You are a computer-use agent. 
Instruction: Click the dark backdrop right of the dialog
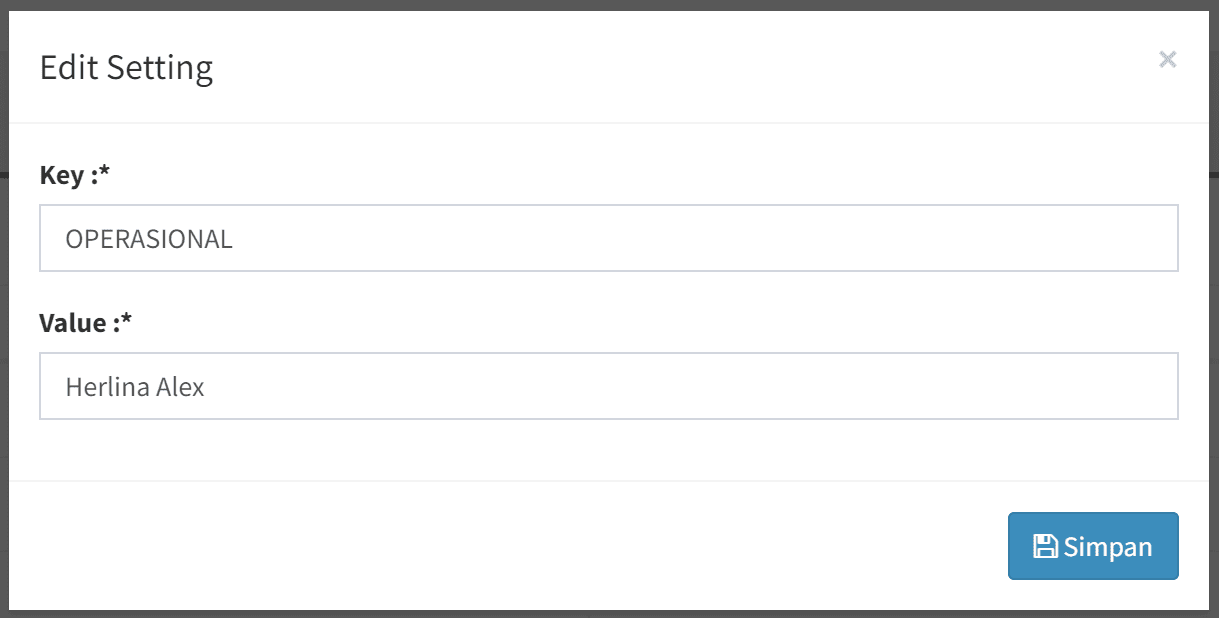[1214, 300]
